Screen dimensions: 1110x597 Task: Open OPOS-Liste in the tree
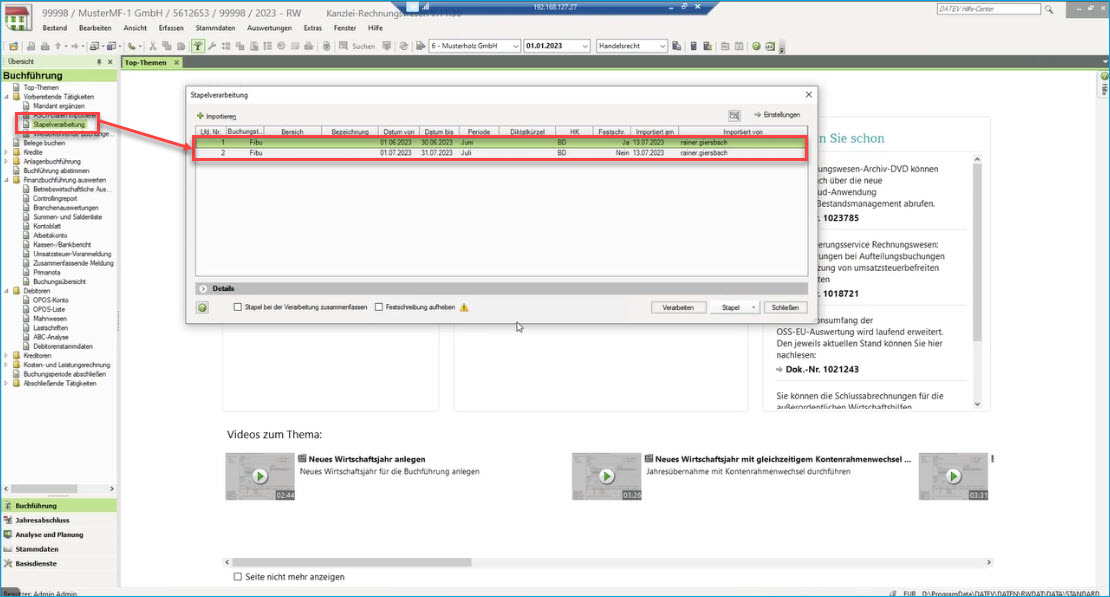coord(49,309)
